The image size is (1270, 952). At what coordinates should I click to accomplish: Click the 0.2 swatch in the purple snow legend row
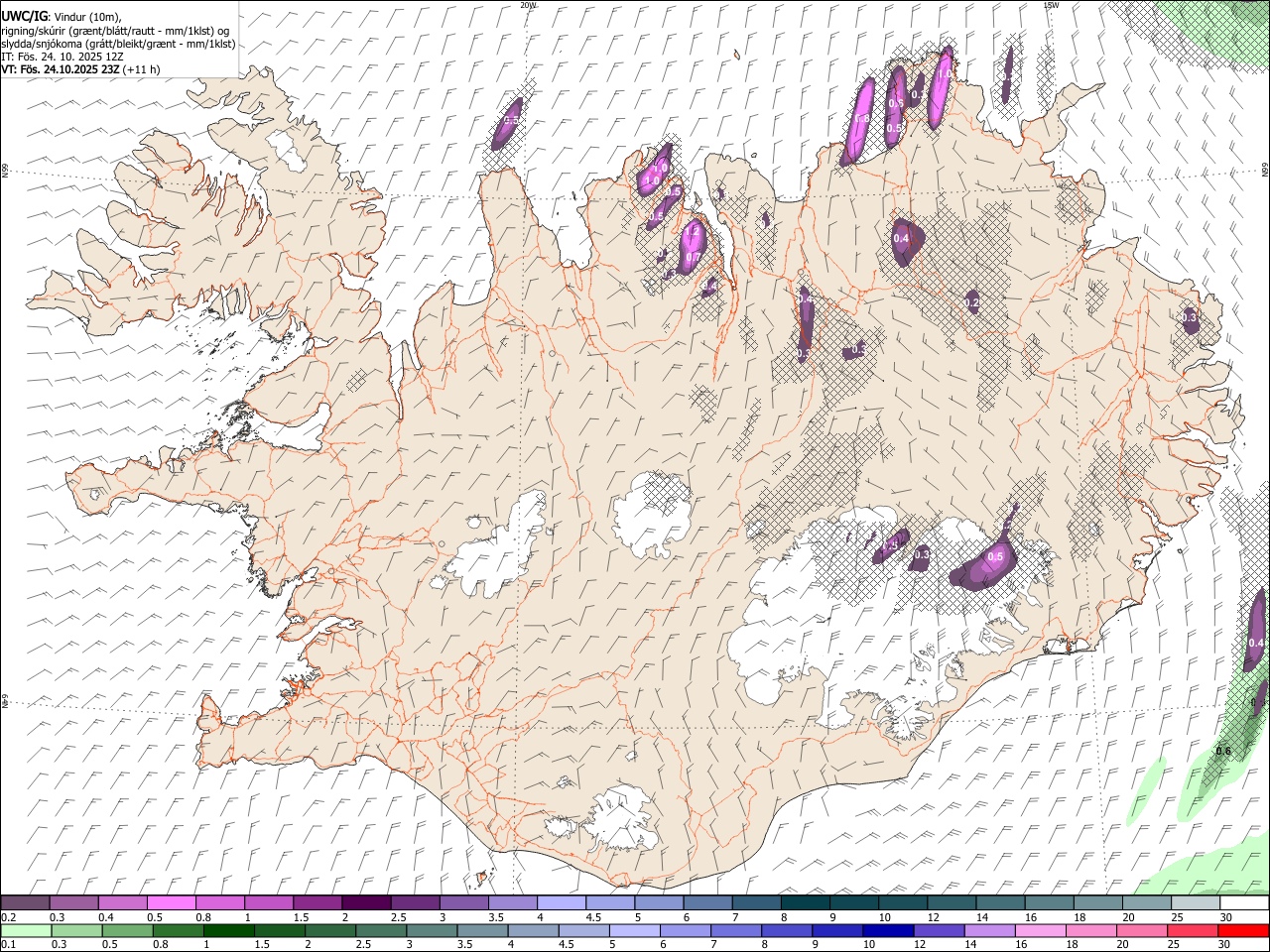tap(26, 903)
